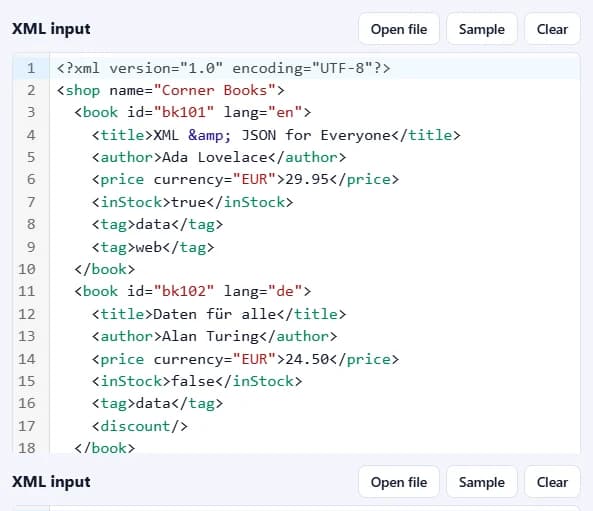593x511 pixels.
Task: Click the closing book tag on line 10
Action: tap(104, 269)
